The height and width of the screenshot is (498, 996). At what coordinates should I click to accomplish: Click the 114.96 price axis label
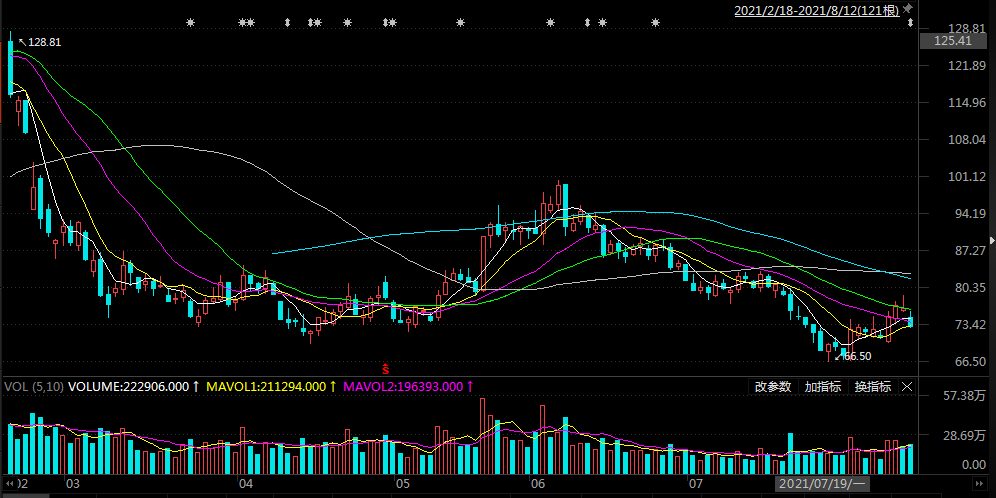tap(967, 103)
